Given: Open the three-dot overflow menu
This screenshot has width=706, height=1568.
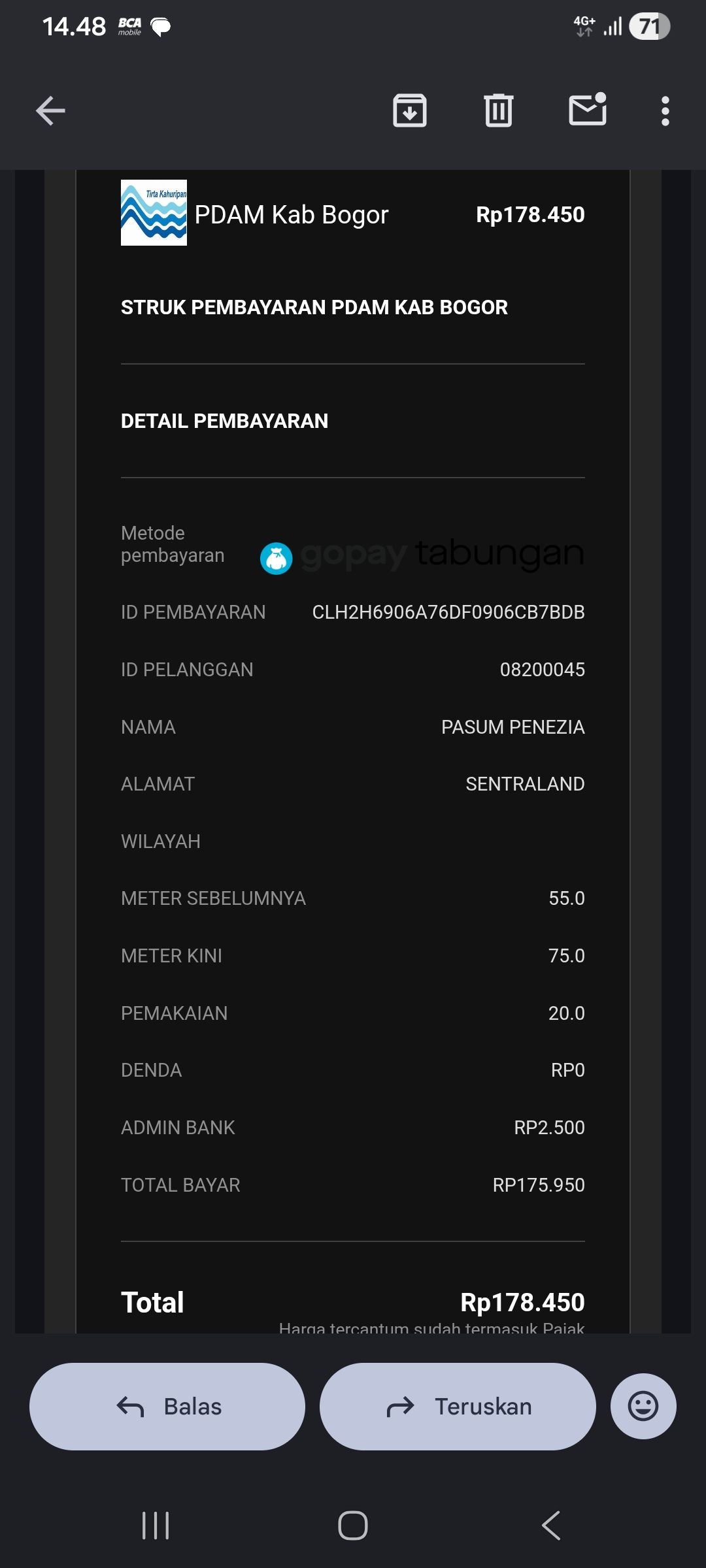Looking at the screenshot, I should (x=665, y=111).
